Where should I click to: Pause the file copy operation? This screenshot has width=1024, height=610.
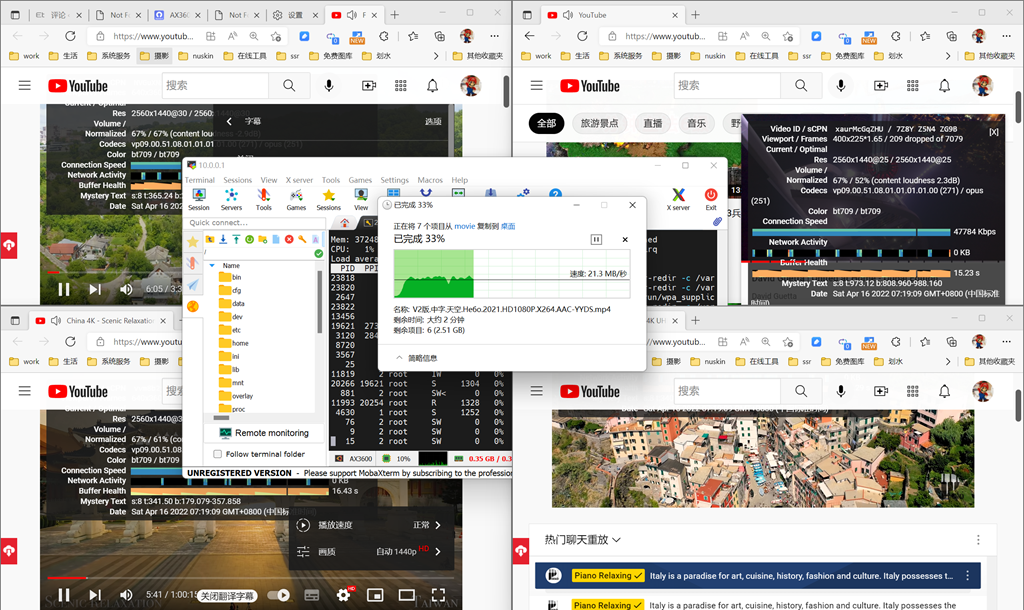pyautogui.click(x=596, y=240)
